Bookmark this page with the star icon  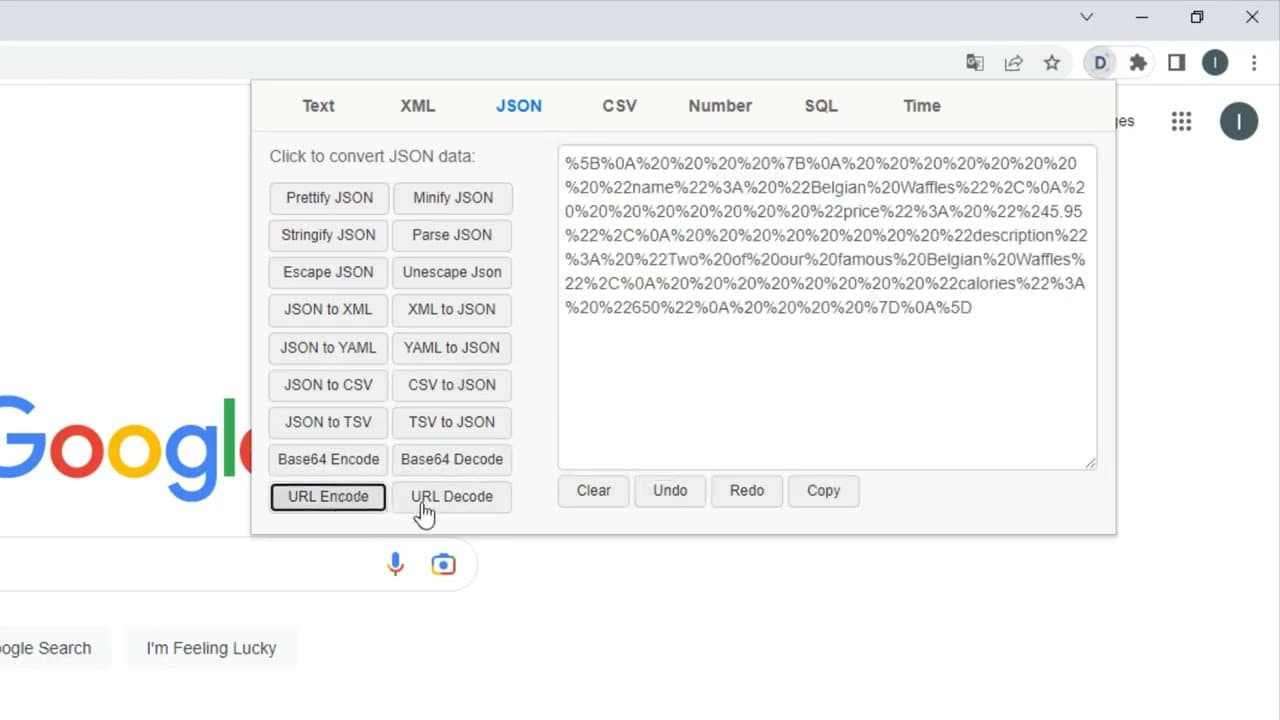click(x=1051, y=63)
